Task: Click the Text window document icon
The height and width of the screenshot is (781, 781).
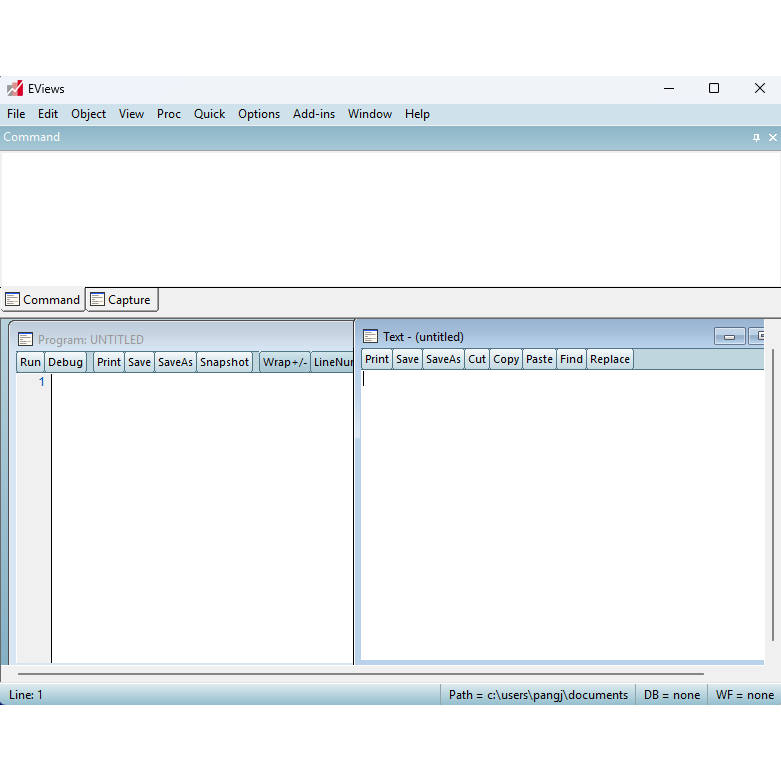Action: (370, 337)
